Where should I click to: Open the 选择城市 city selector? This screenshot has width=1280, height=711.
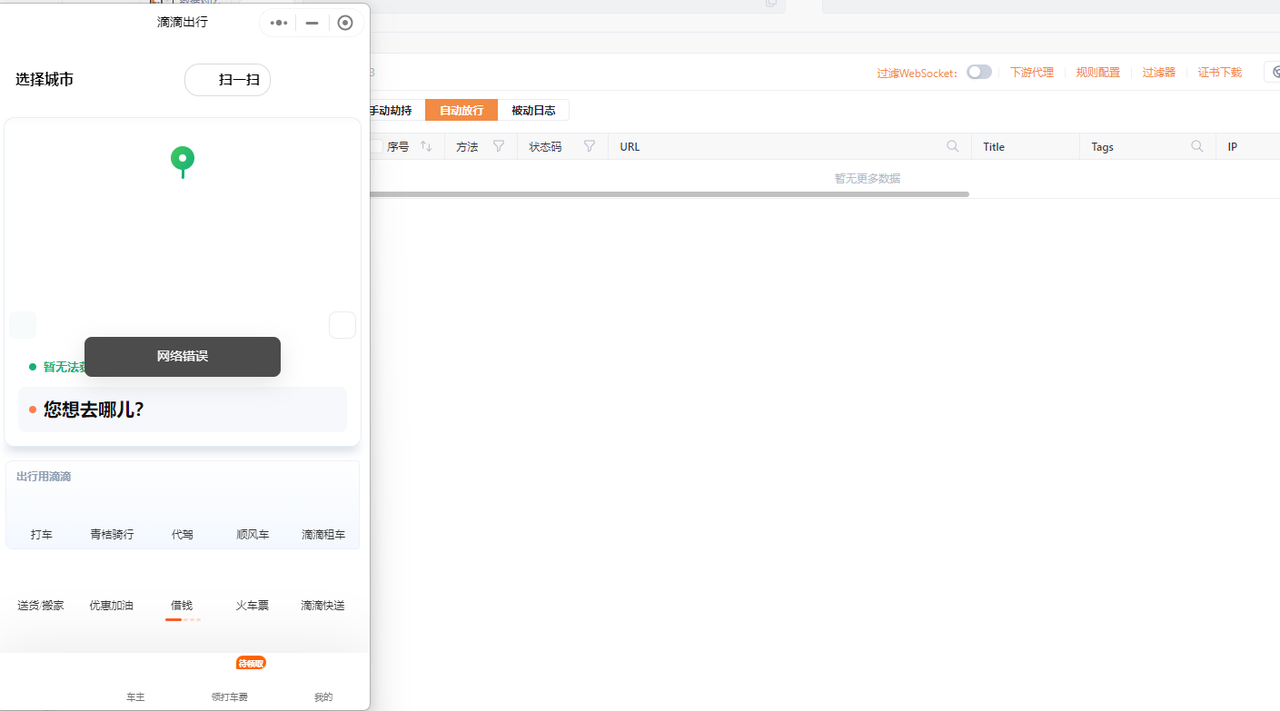tap(44, 80)
